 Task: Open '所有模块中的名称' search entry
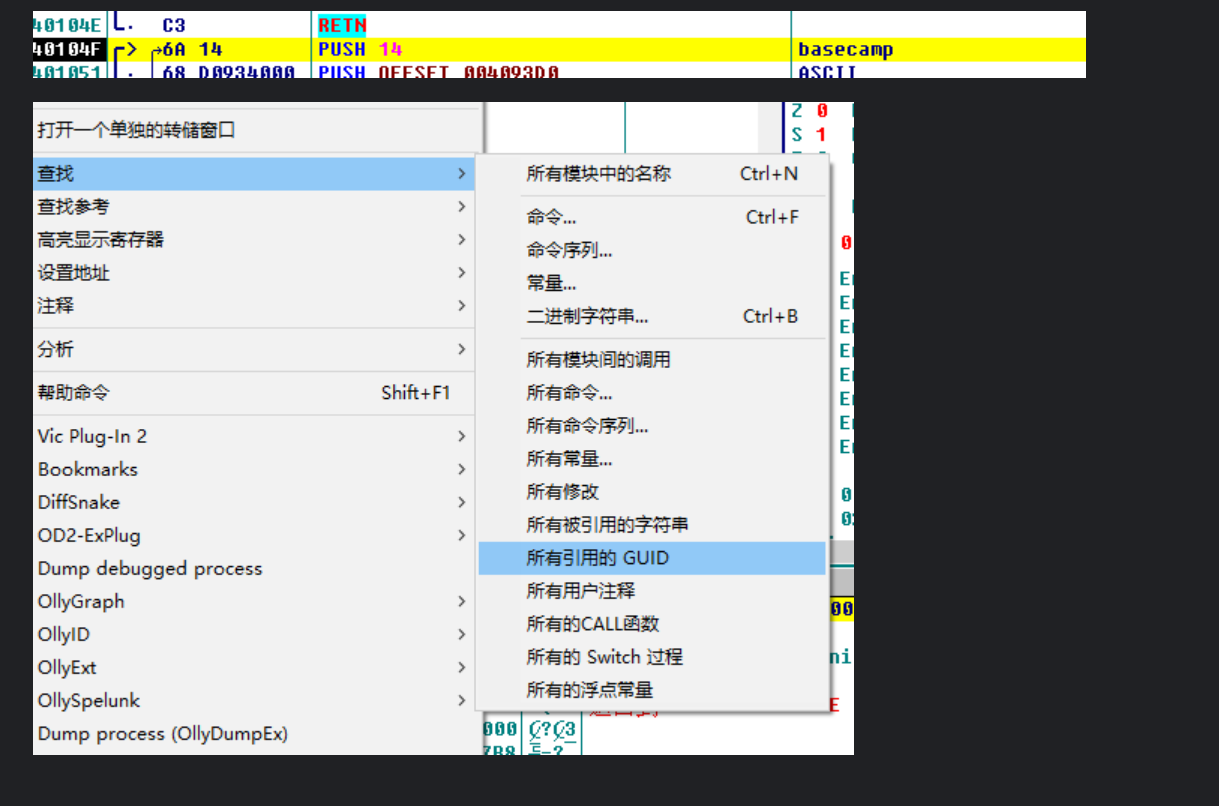click(x=598, y=174)
